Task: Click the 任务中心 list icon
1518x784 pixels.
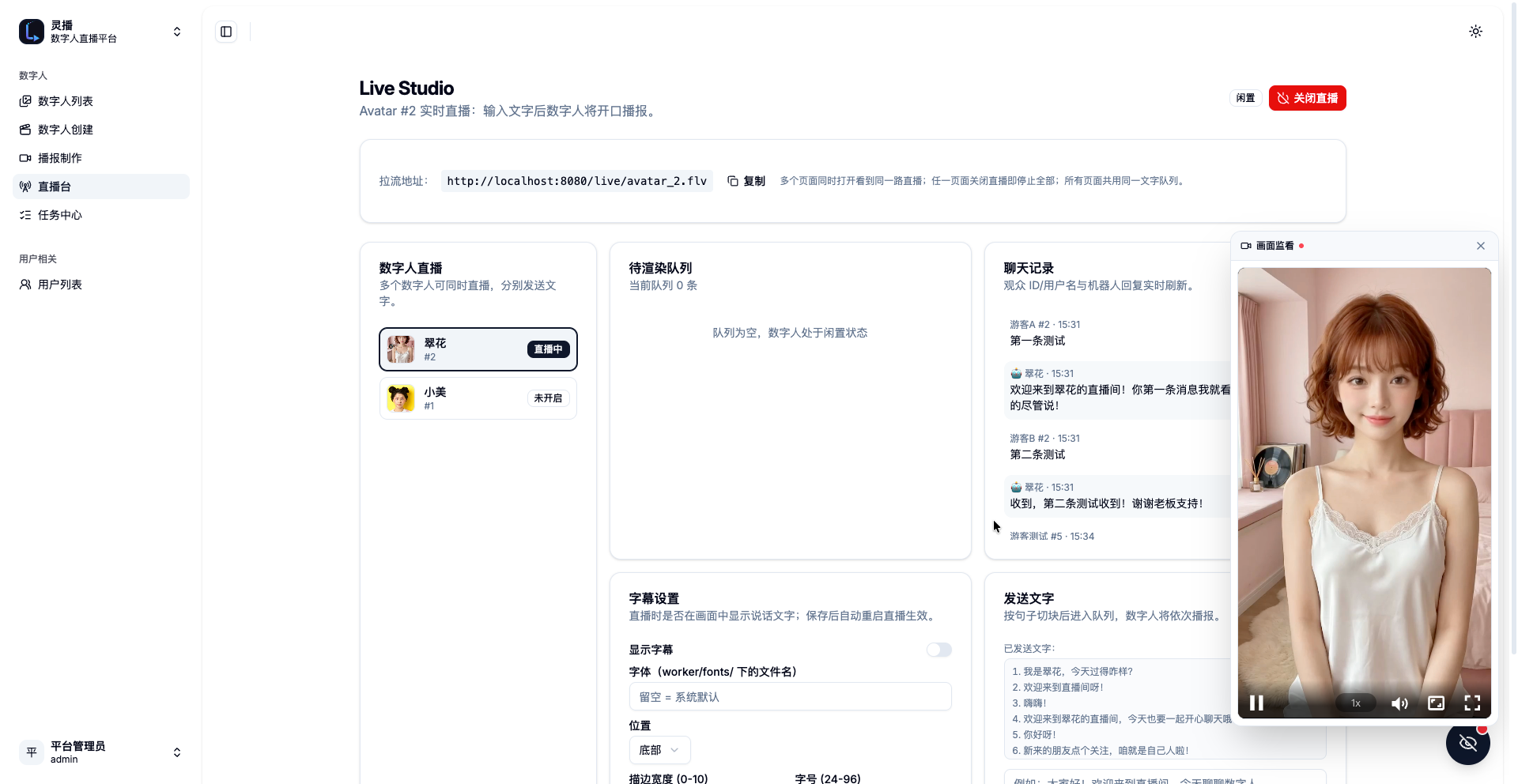Action: tap(25, 215)
